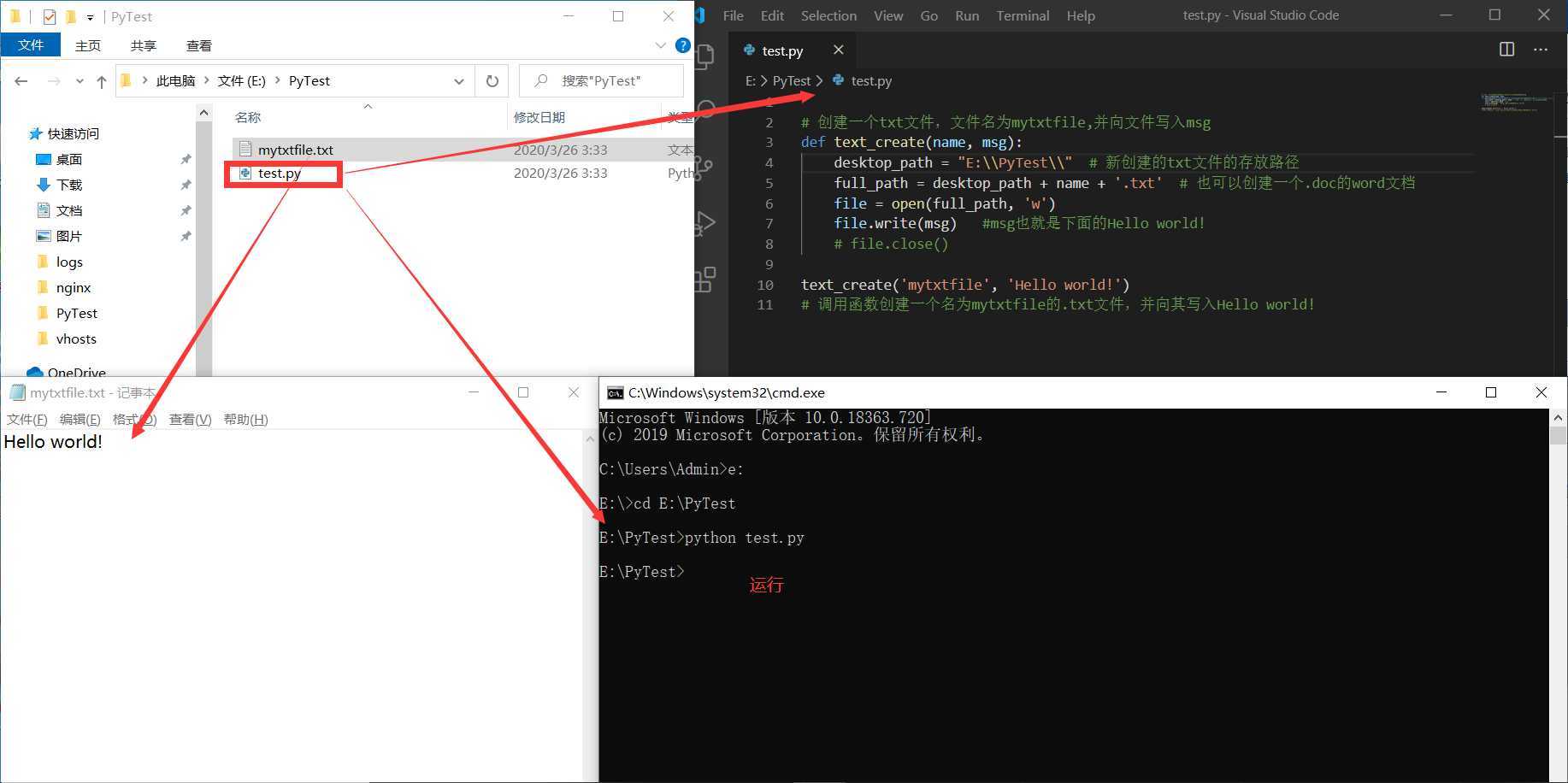
Task: Click 文件 (E:) in address path
Action: point(242,80)
